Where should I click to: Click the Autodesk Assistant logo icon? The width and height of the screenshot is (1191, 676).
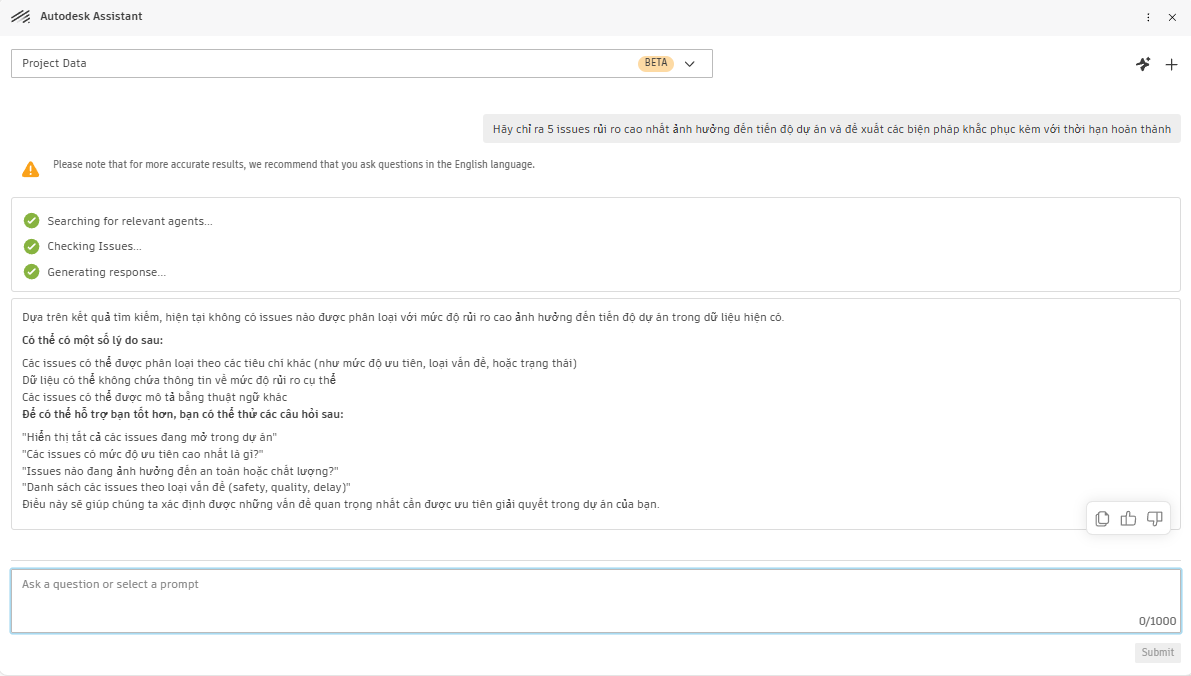pyautogui.click(x=21, y=17)
